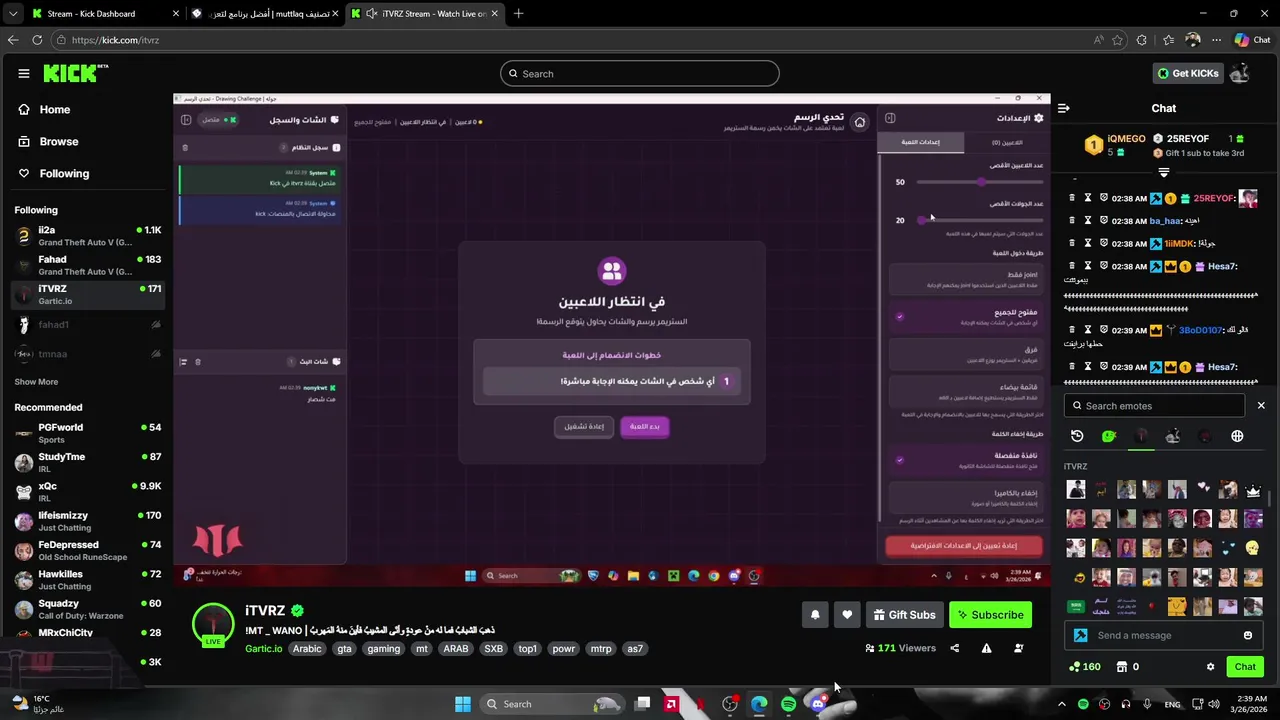Click the white crown emote
1280x720 pixels.
coord(1253,490)
